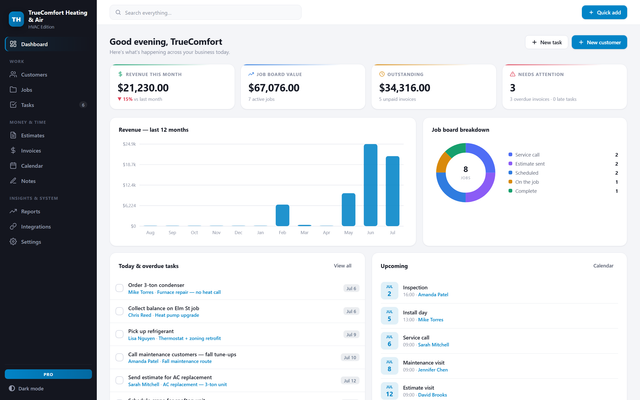Image resolution: width=640 pixels, height=400 pixels.
Task: Click the Needs attention warning icon
Action: click(513, 74)
